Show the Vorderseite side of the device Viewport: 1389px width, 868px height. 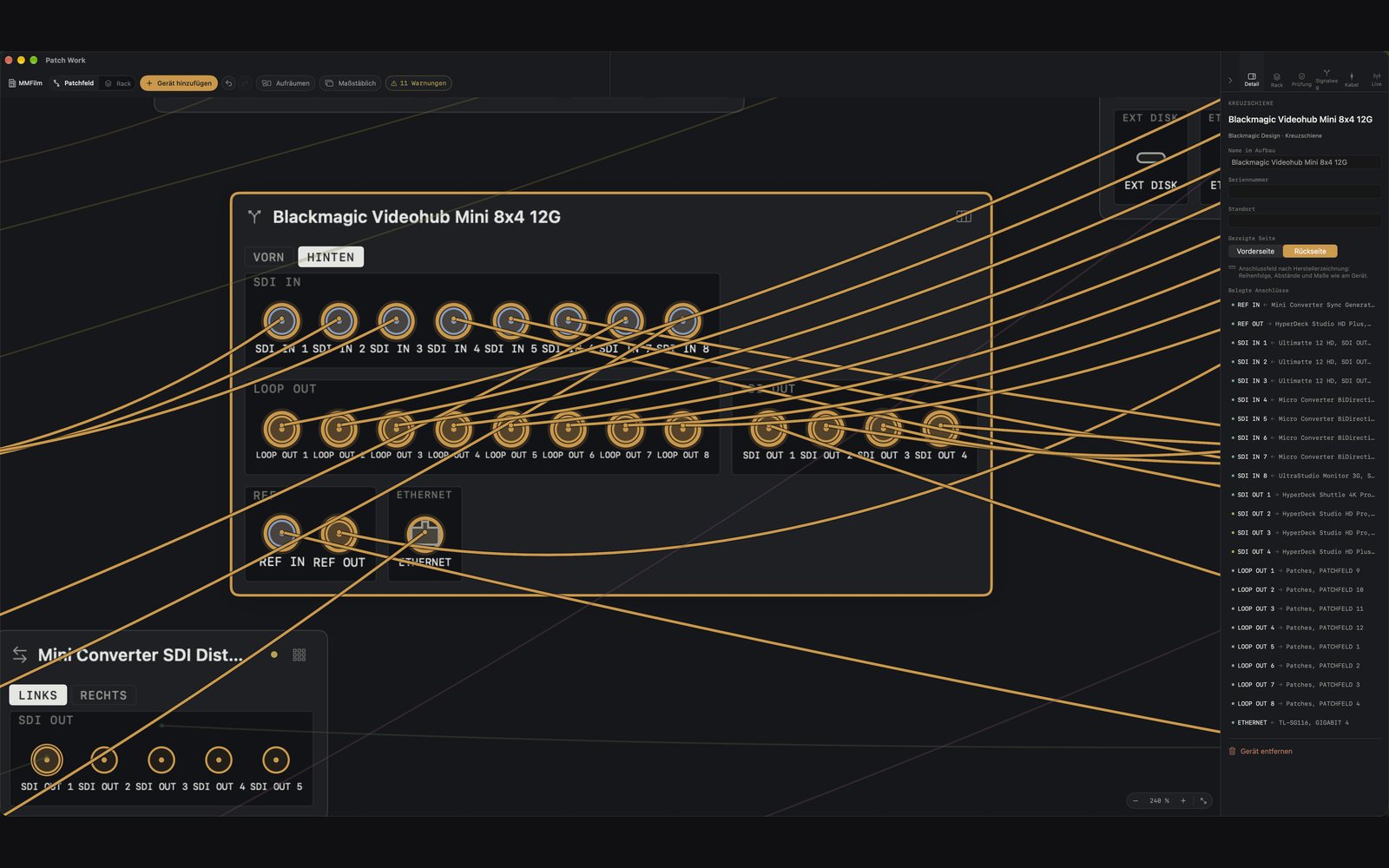click(x=1255, y=252)
